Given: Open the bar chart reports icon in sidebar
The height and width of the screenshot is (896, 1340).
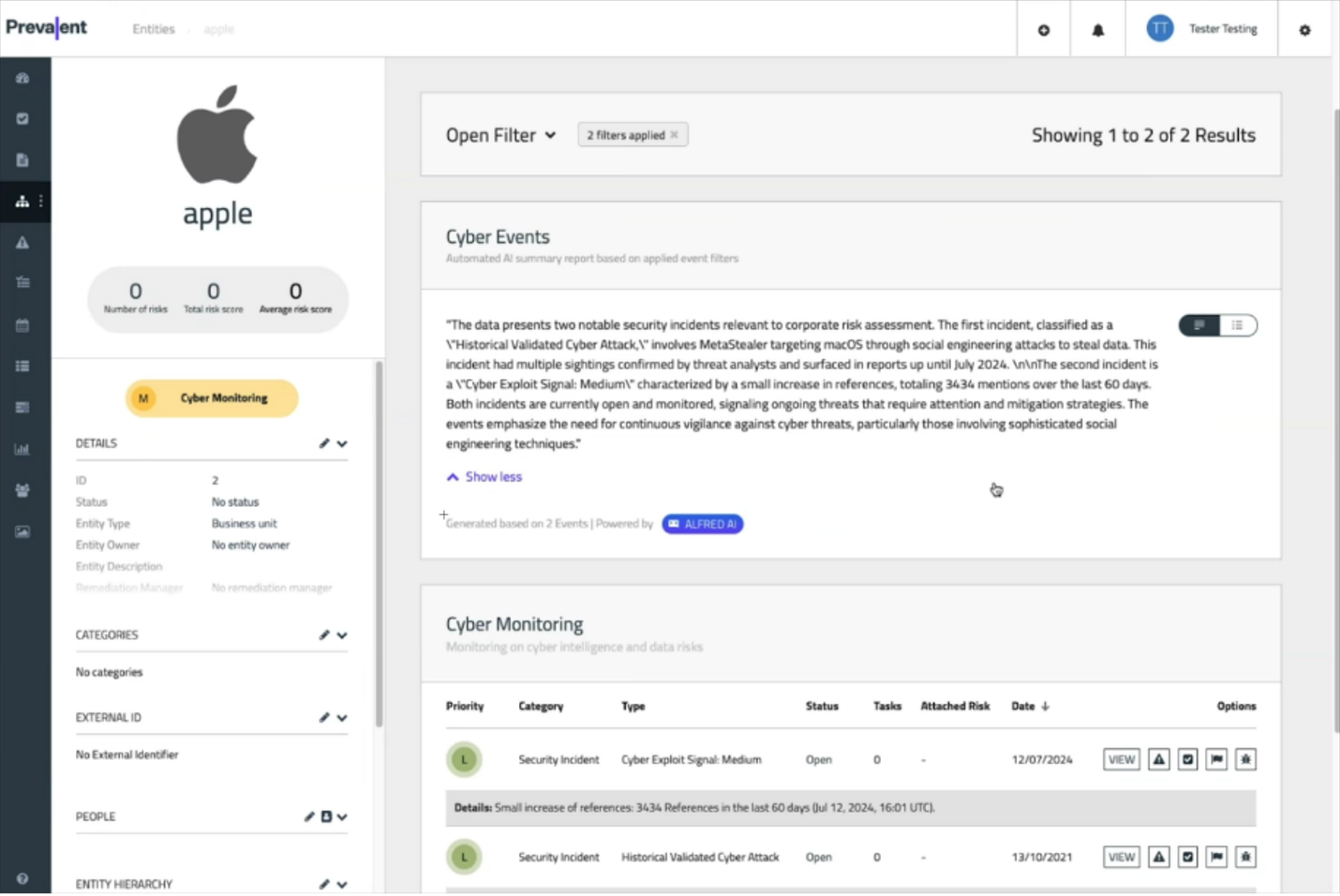Looking at the screenshot, I should coord(22,449).
